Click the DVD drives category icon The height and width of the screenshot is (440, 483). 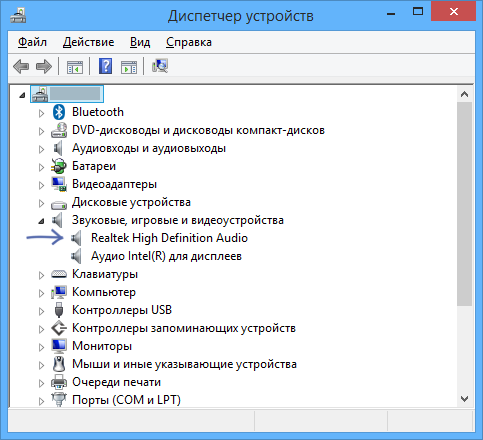59,130
